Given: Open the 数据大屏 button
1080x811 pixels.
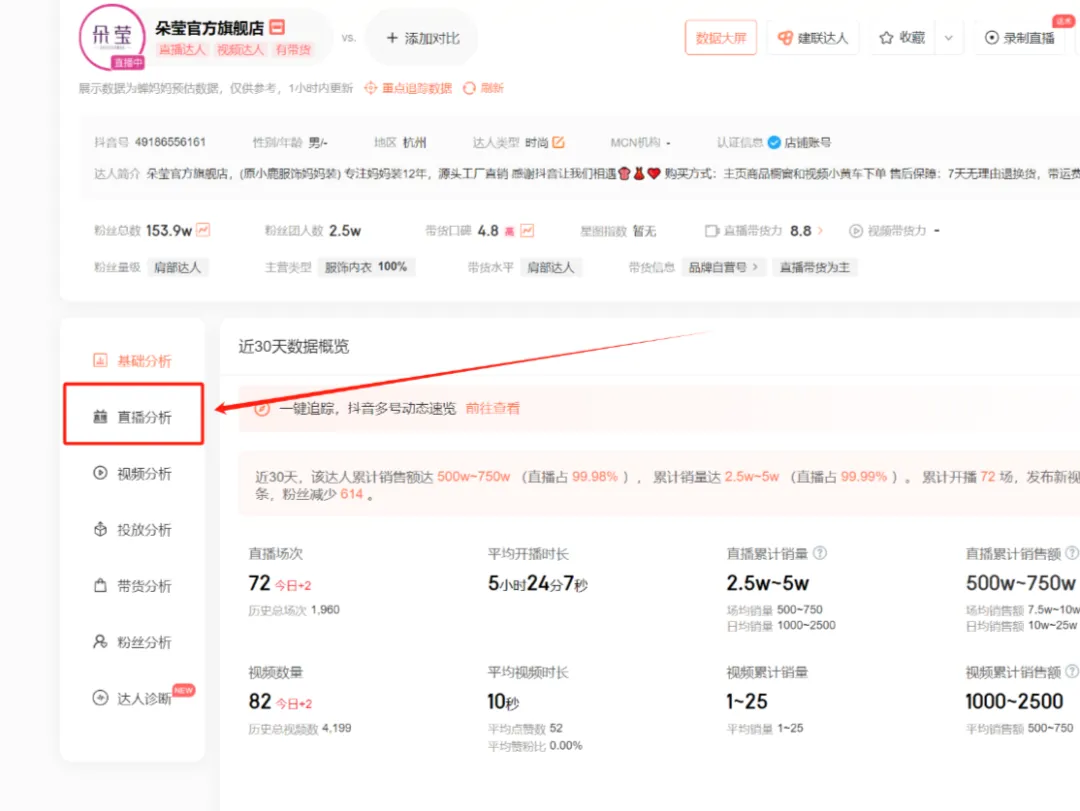Looking at the screenshot, I should 720,38.
